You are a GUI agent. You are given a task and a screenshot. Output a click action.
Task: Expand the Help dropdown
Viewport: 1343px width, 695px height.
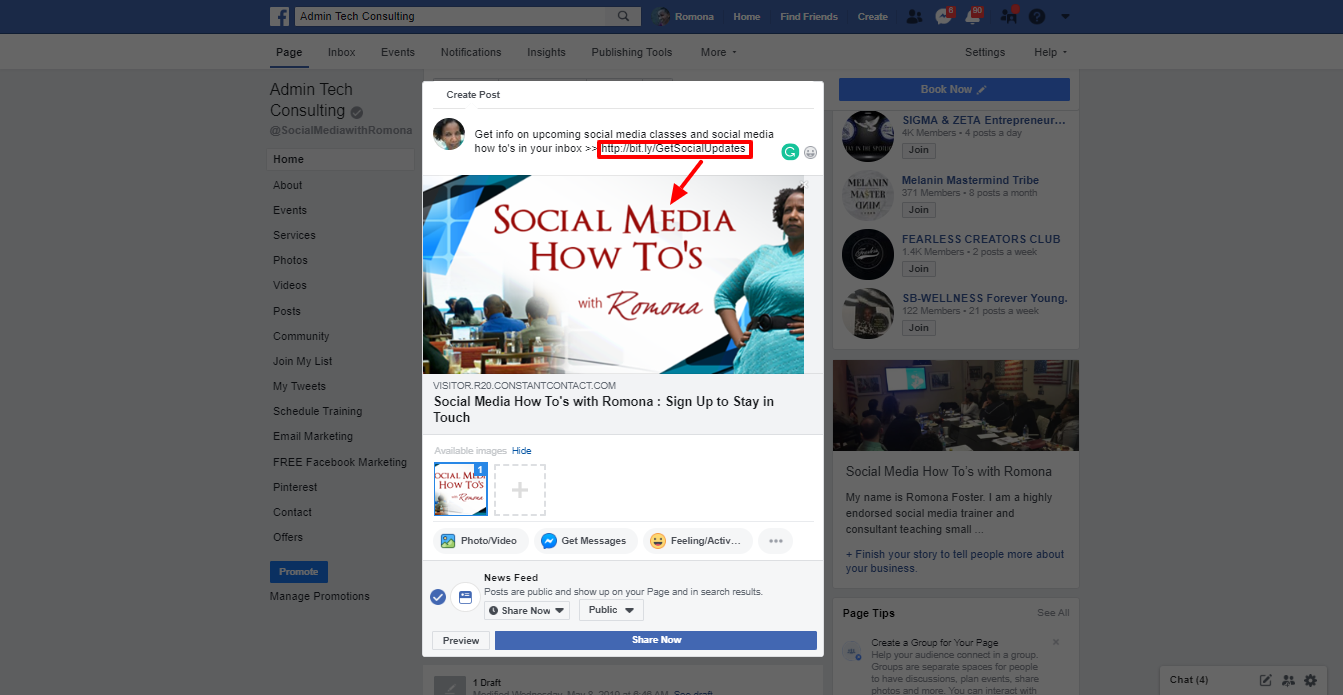[1050, 52]
